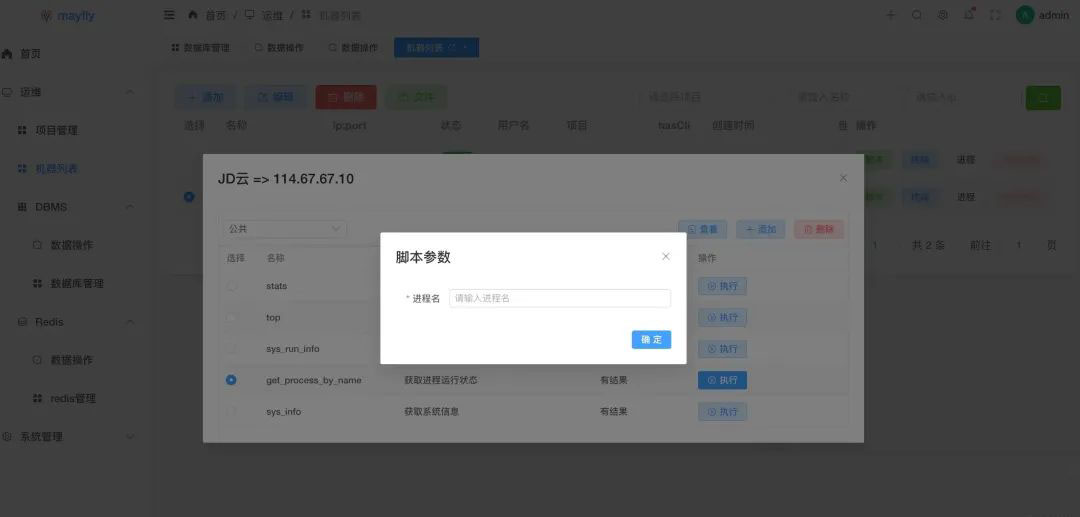Select the get_process_by_name radio button
This screenshot has width=1080, height=517.
tap(231, 380)
